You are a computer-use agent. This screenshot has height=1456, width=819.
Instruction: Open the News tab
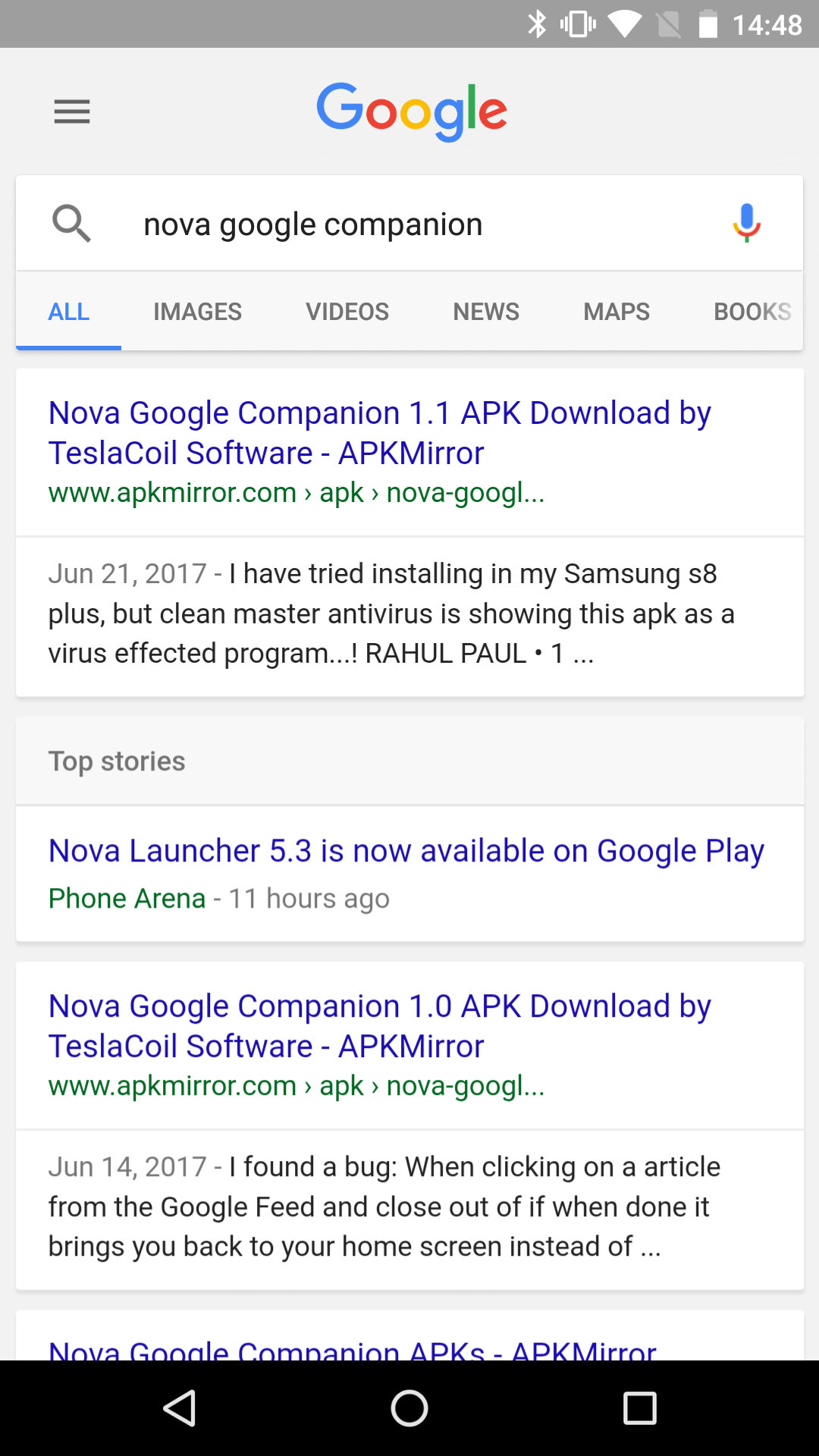tap(486, 312)
